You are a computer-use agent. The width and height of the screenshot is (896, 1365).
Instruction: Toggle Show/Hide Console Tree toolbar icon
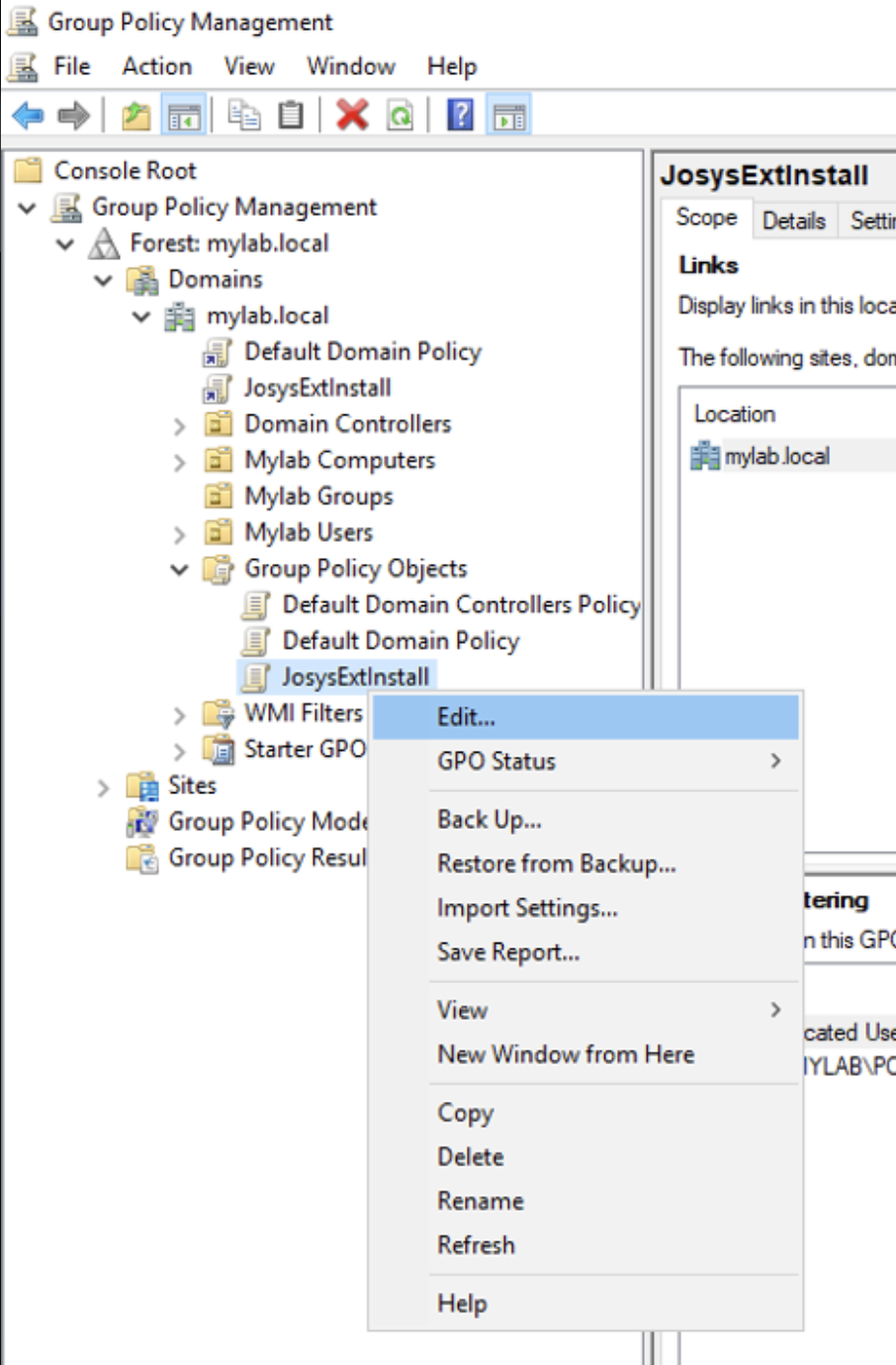point(184,116)
